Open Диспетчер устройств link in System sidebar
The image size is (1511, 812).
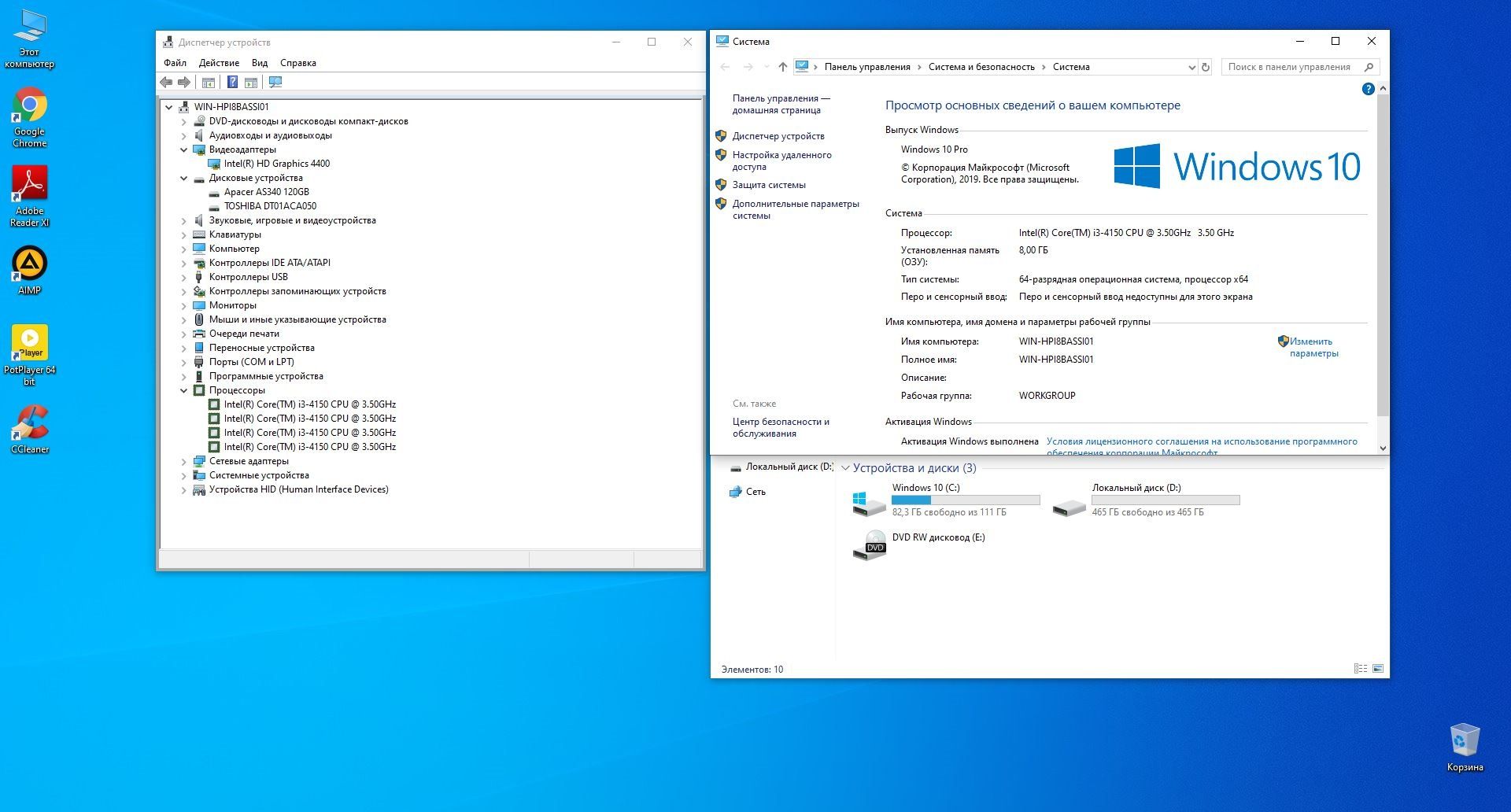[x=778, y=136]
